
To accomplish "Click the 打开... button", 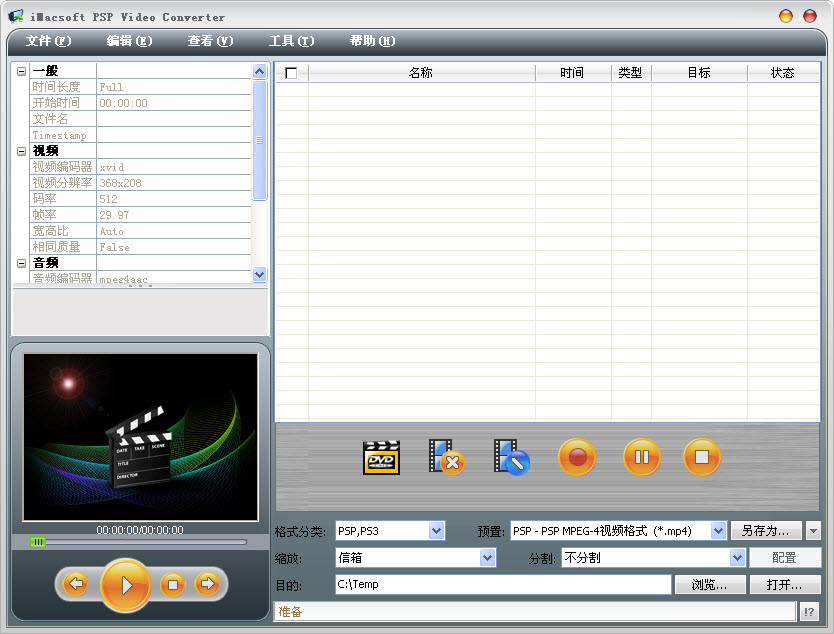I will (785, 585).
